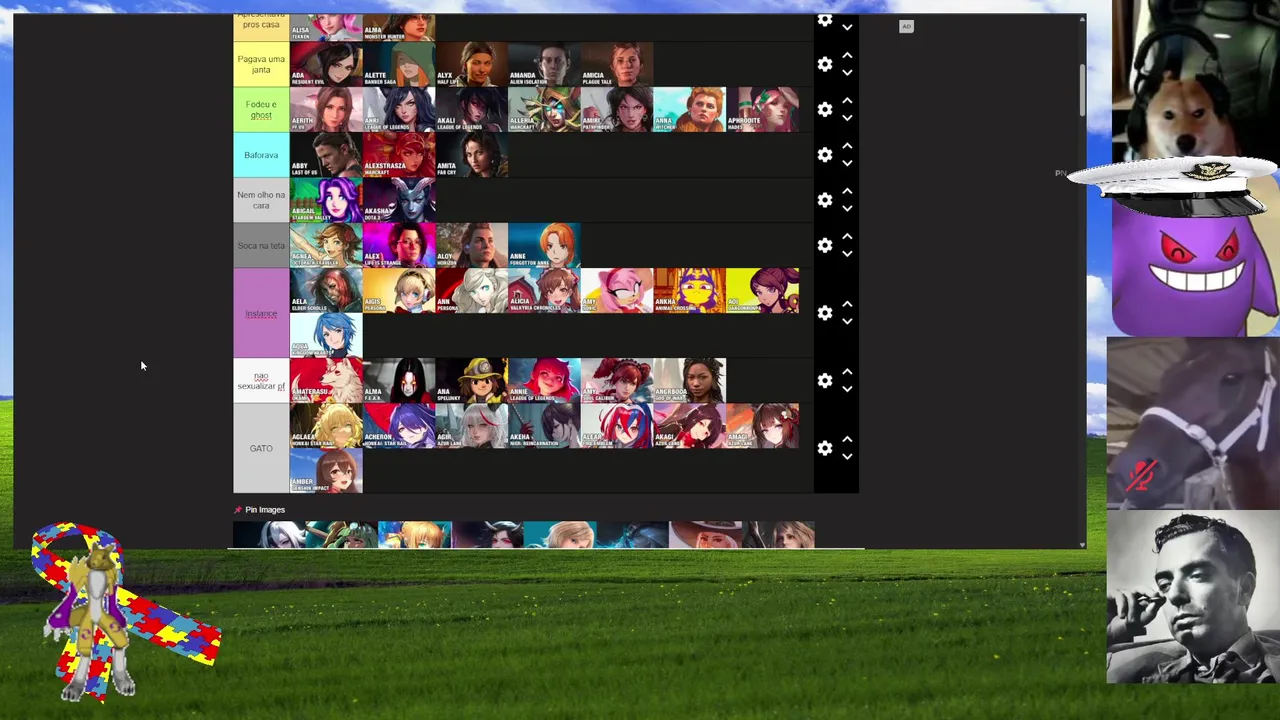This screenshot has width=1280, height=720.
Task: Move Instance row up
Action: [x=847, y=305]
